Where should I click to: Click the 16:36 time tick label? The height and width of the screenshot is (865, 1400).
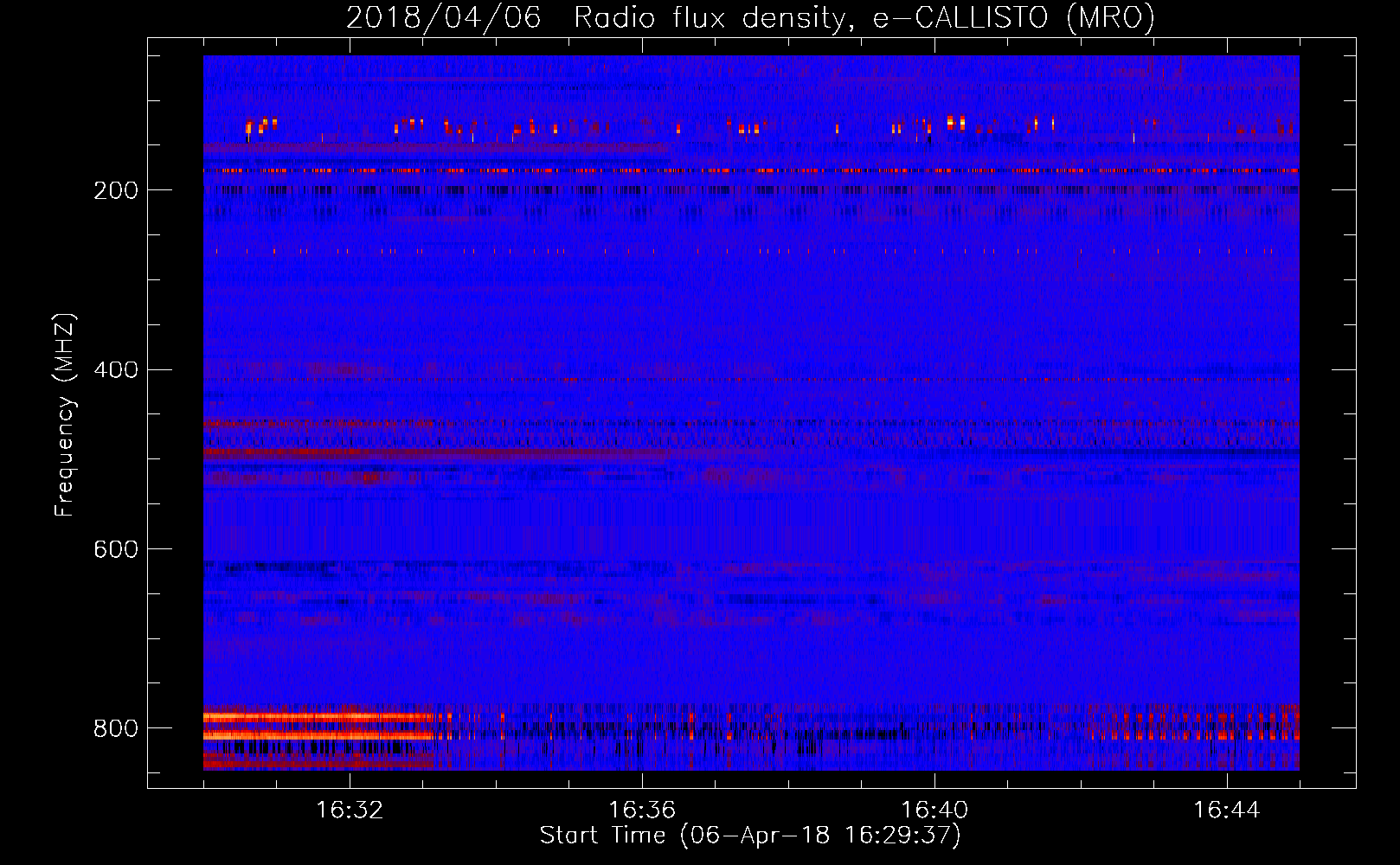[x=642, y=811]
